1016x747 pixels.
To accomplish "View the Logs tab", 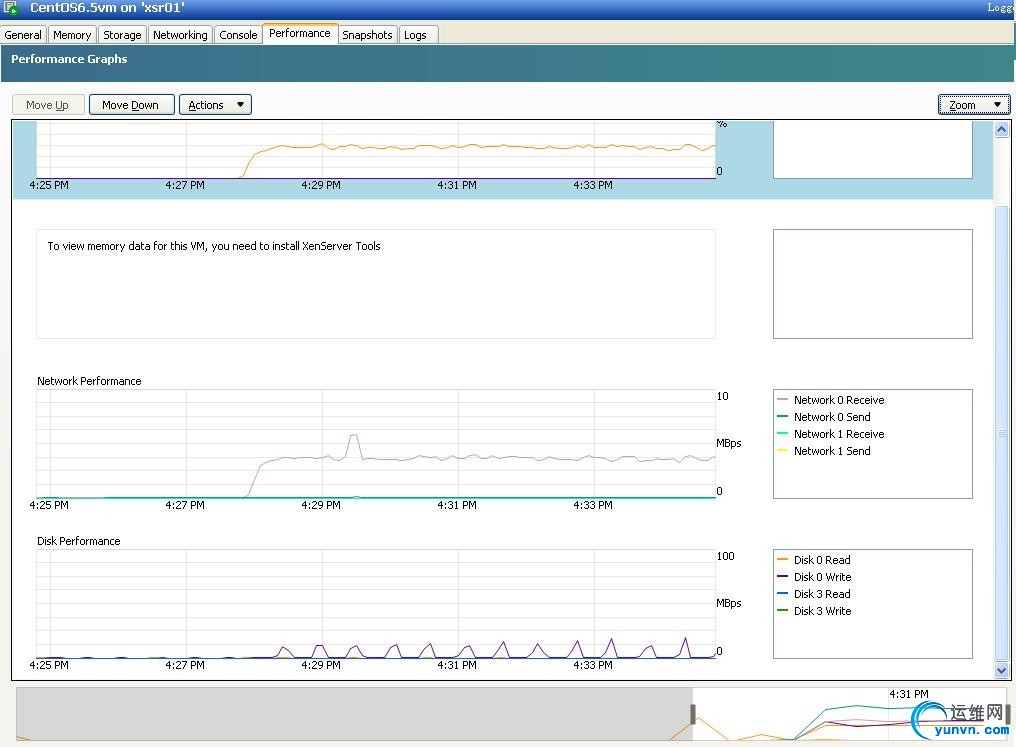I will (415, 35).
